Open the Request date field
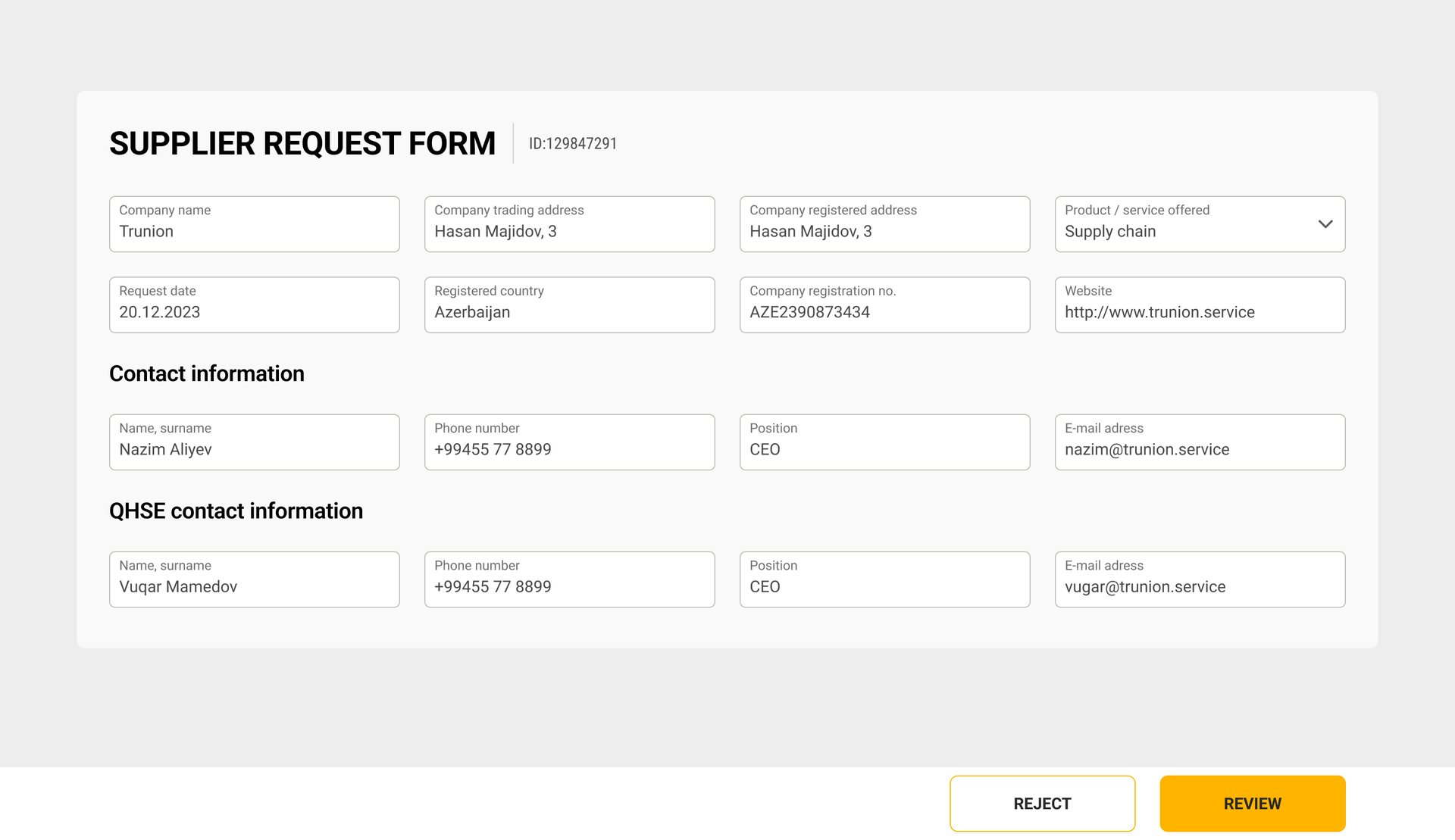1455x840 pixels. 254,304
